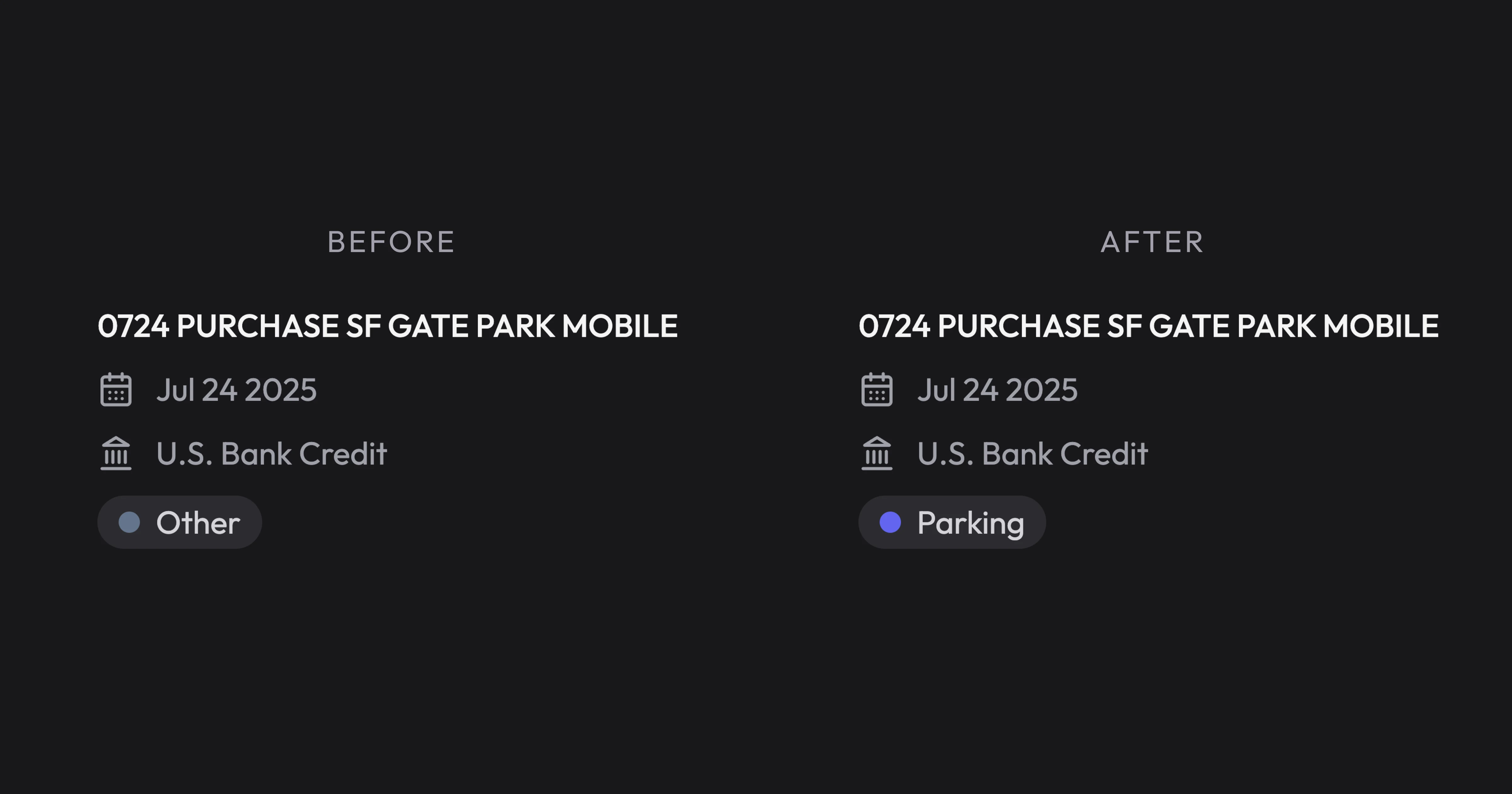
Task: Select the AFTER heading label
Action: pos(1152,242)
